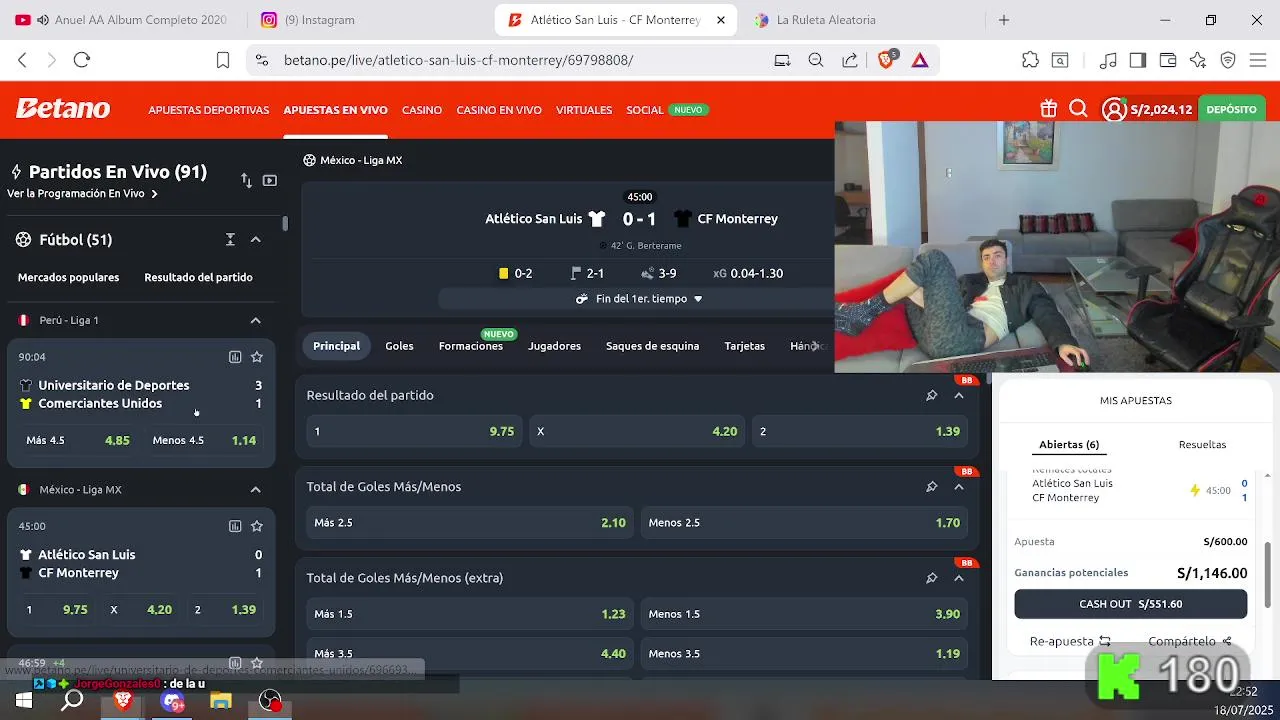This screenshot has width=1280, height=720.
Task: Open the user account icon
Action: coord(1114,109)
